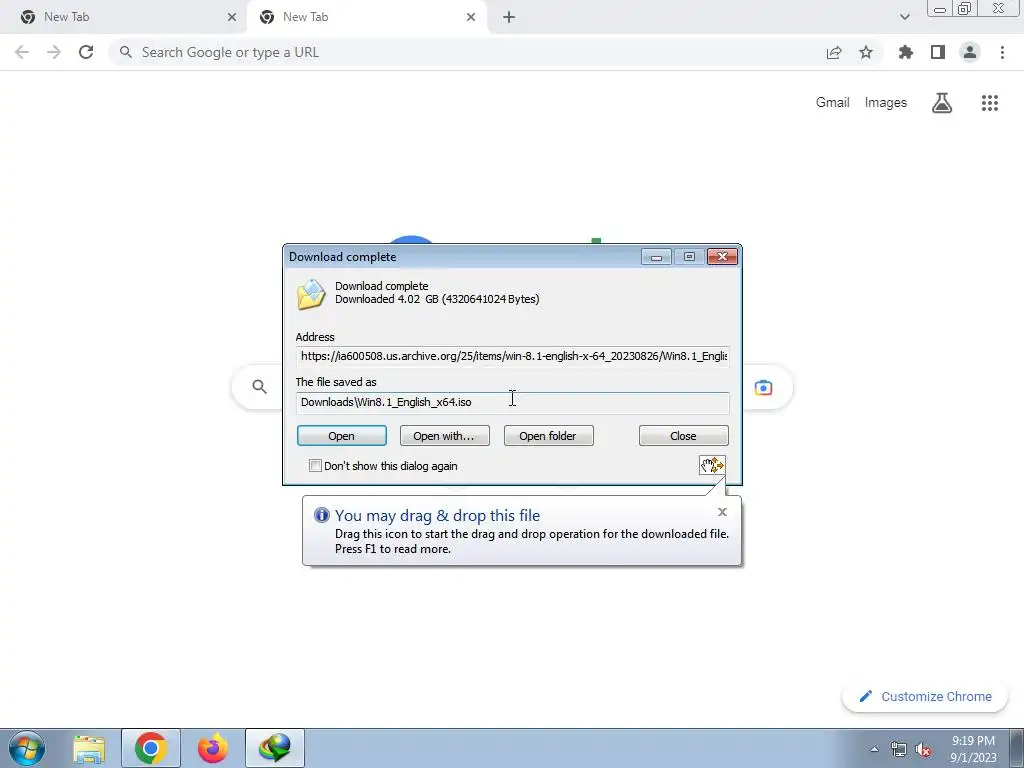Close the first New Tab
Screen dimensions: 1024x768
pyautogui.click(x=232, y=17)
